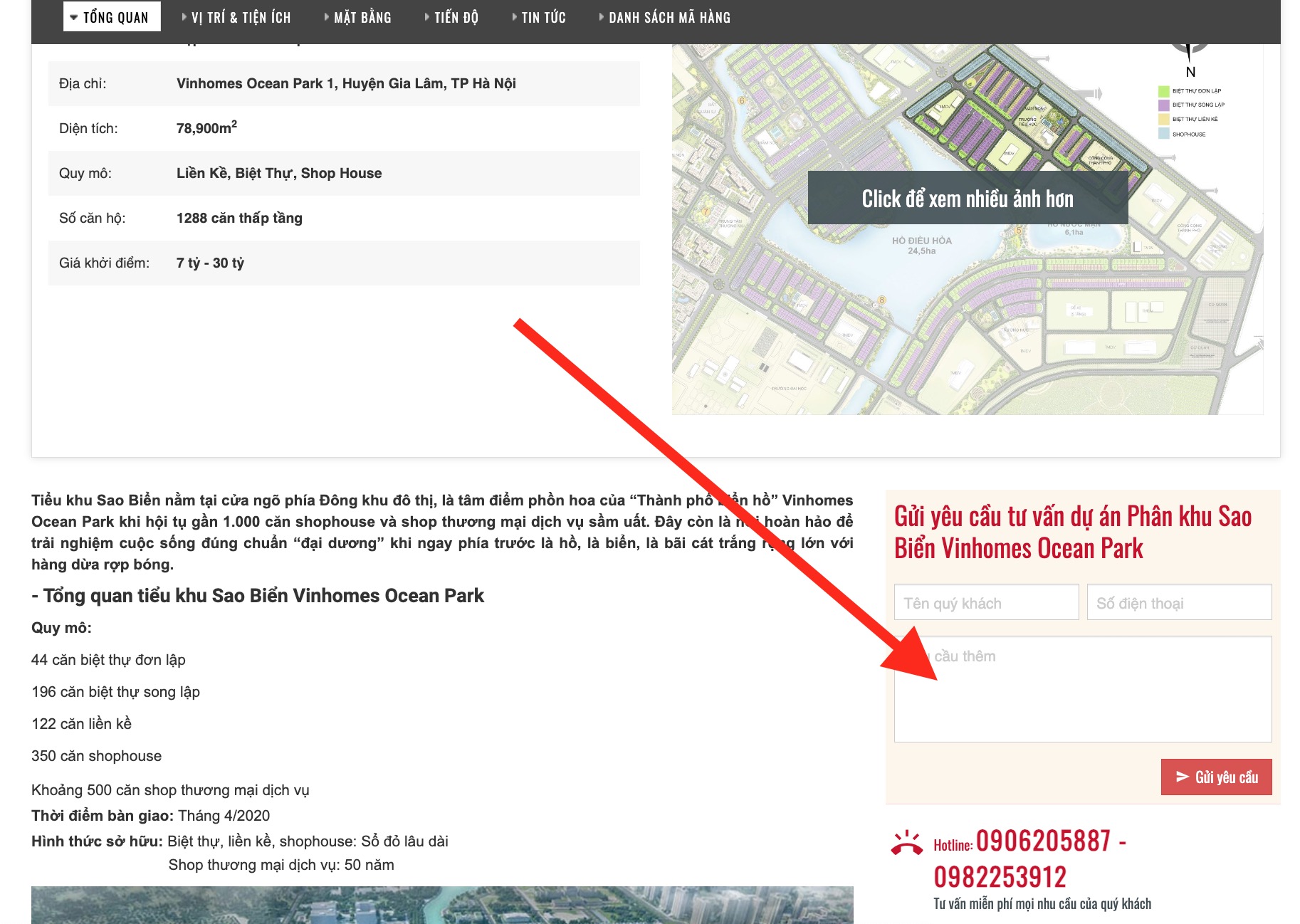Open the Mặt Bằng tab
The image size is (1300, 924).
(x=357, y=17)
